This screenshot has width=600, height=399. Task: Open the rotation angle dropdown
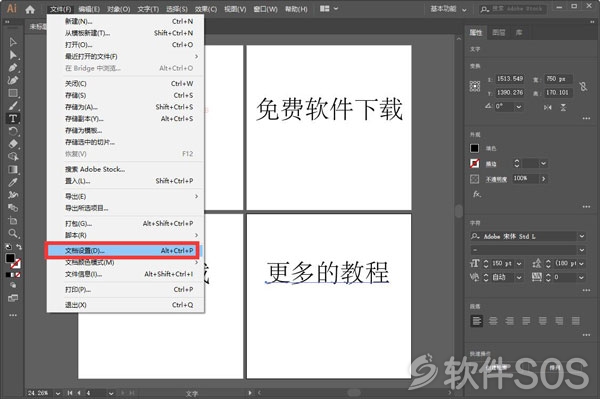519,107
